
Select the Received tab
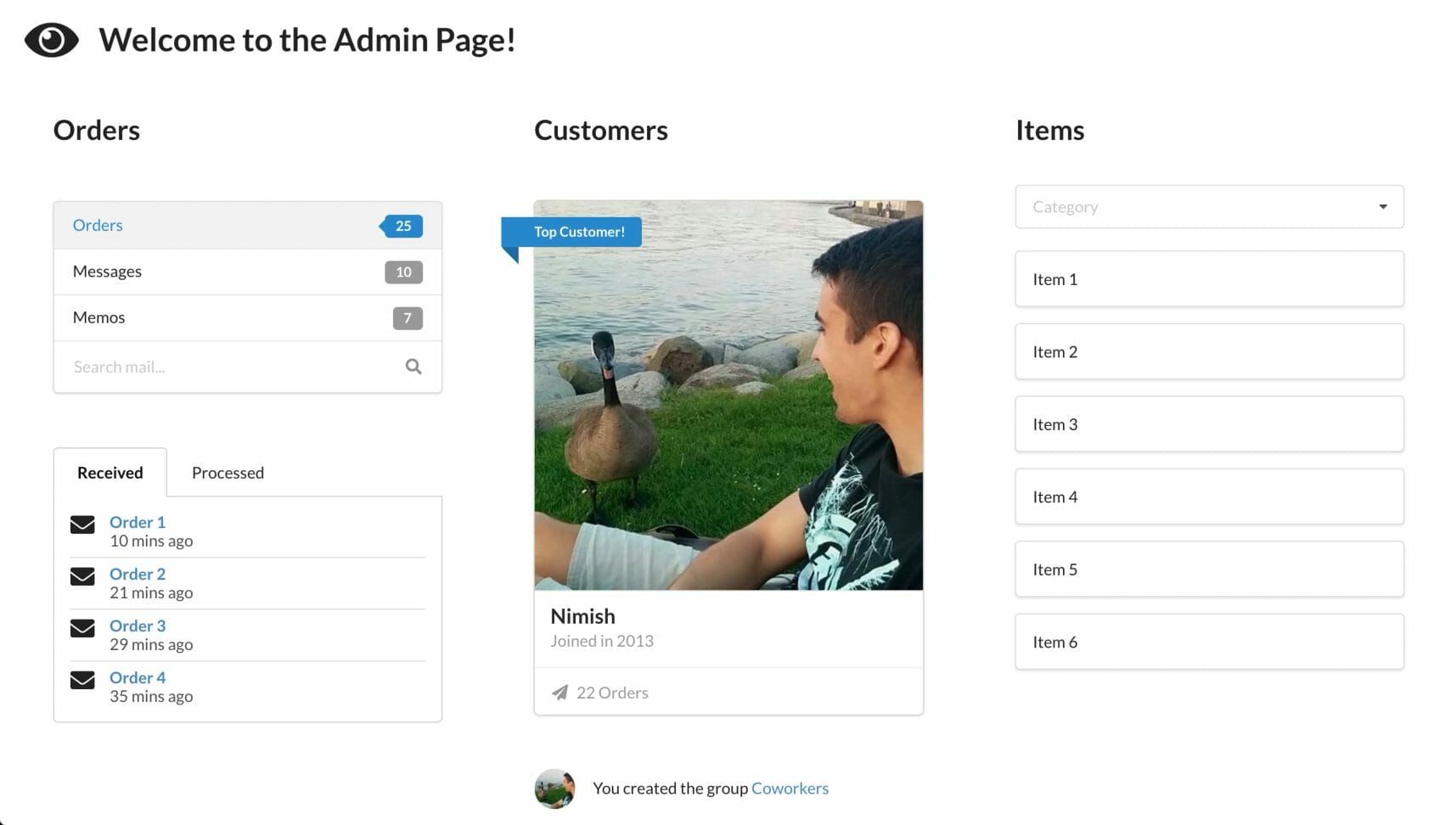110,473
